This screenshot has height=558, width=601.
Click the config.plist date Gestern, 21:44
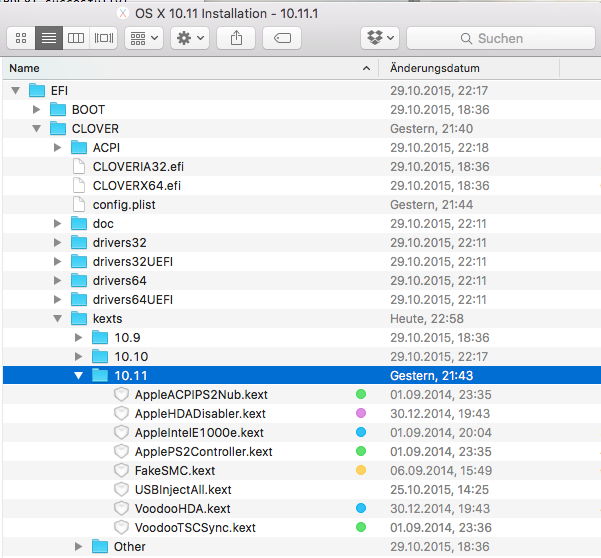click(431, 205)
